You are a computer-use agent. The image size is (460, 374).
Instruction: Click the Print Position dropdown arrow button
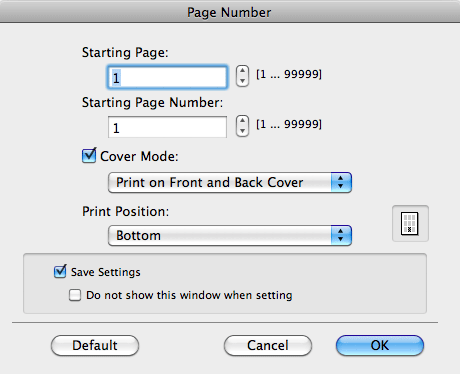[341, 235]
